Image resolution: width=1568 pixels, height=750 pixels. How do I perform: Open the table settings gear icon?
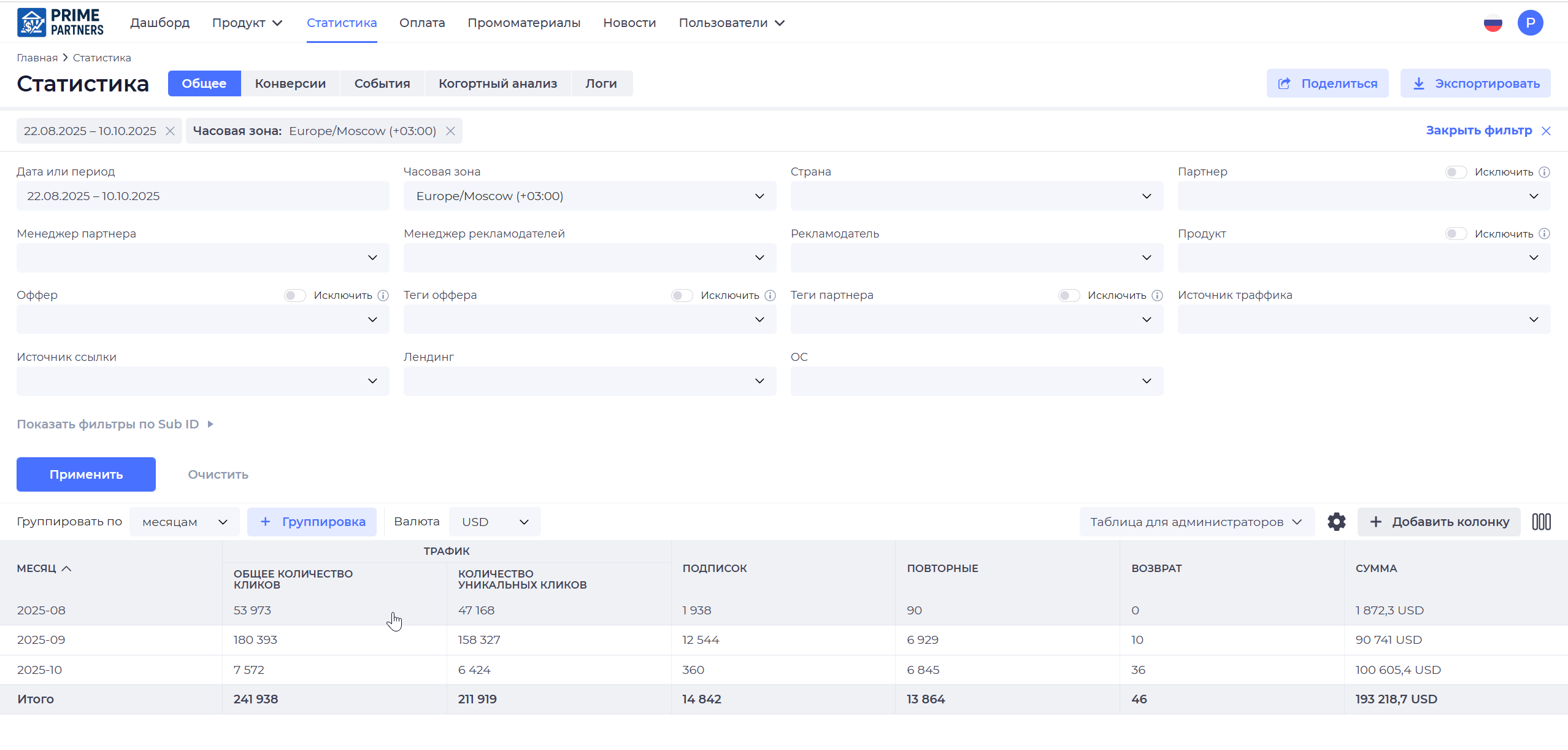click(x=1336, y=522)
